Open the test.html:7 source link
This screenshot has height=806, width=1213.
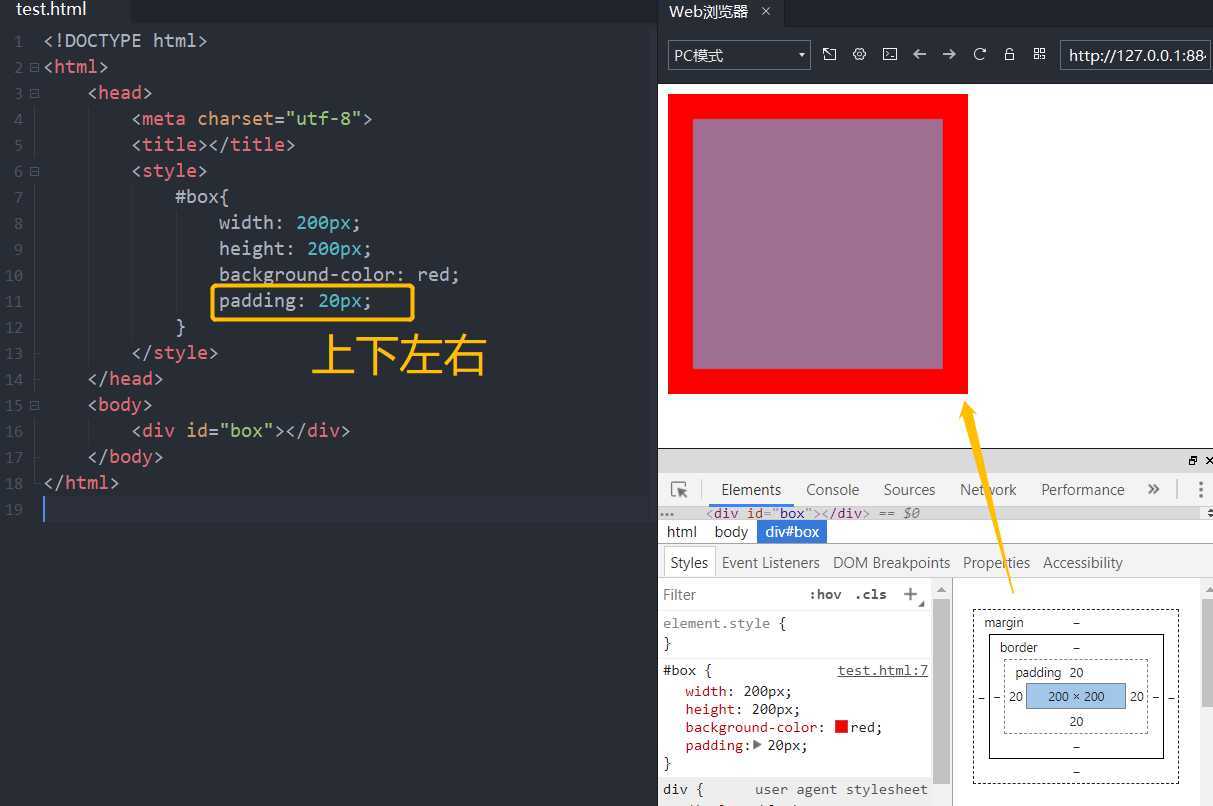point(882,670)
